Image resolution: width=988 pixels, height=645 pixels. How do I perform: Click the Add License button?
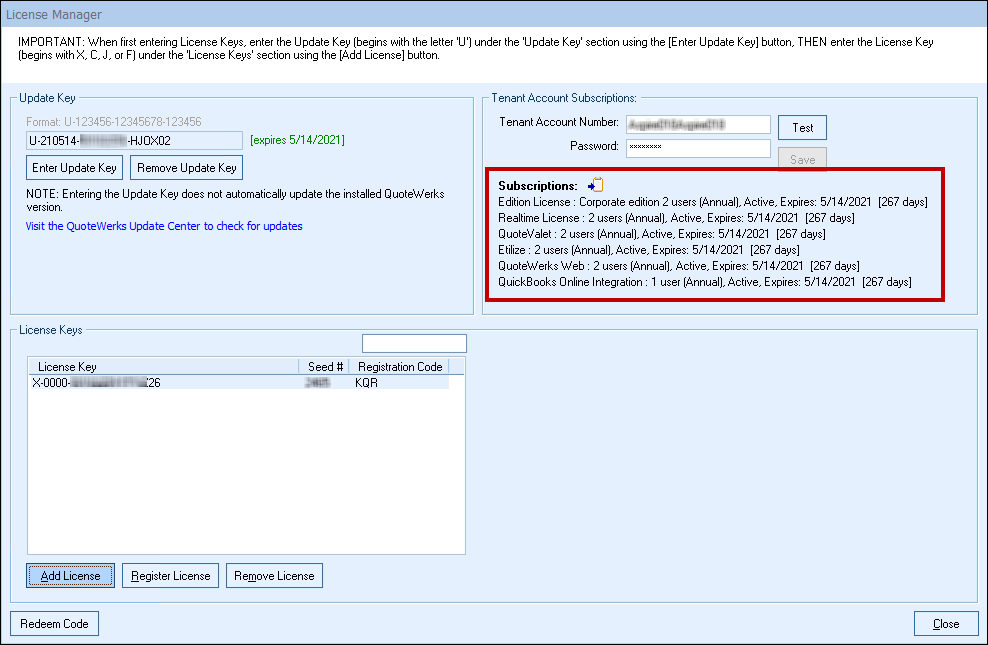(70, 576)
